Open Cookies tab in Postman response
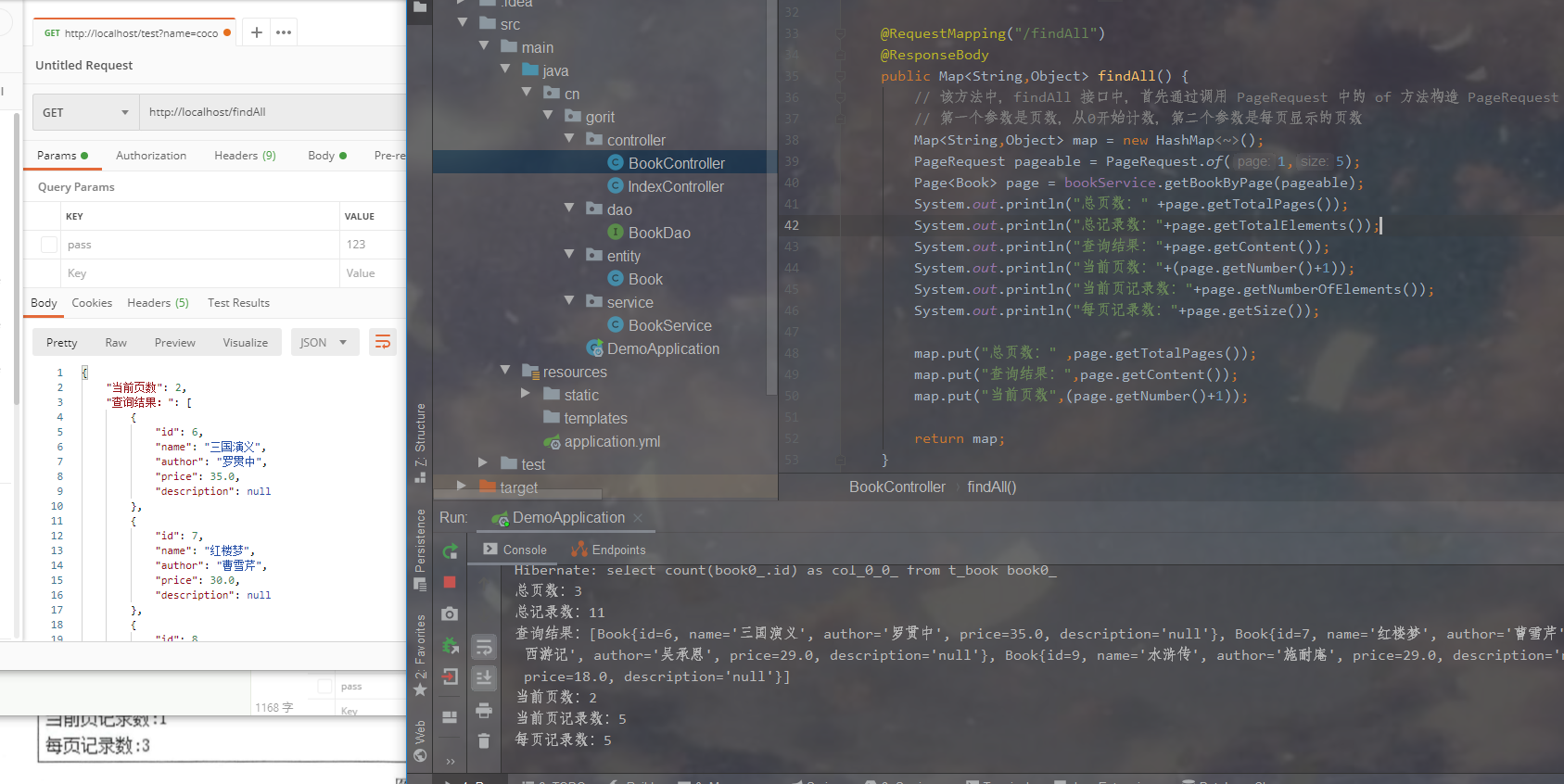 tap(92, 303)
